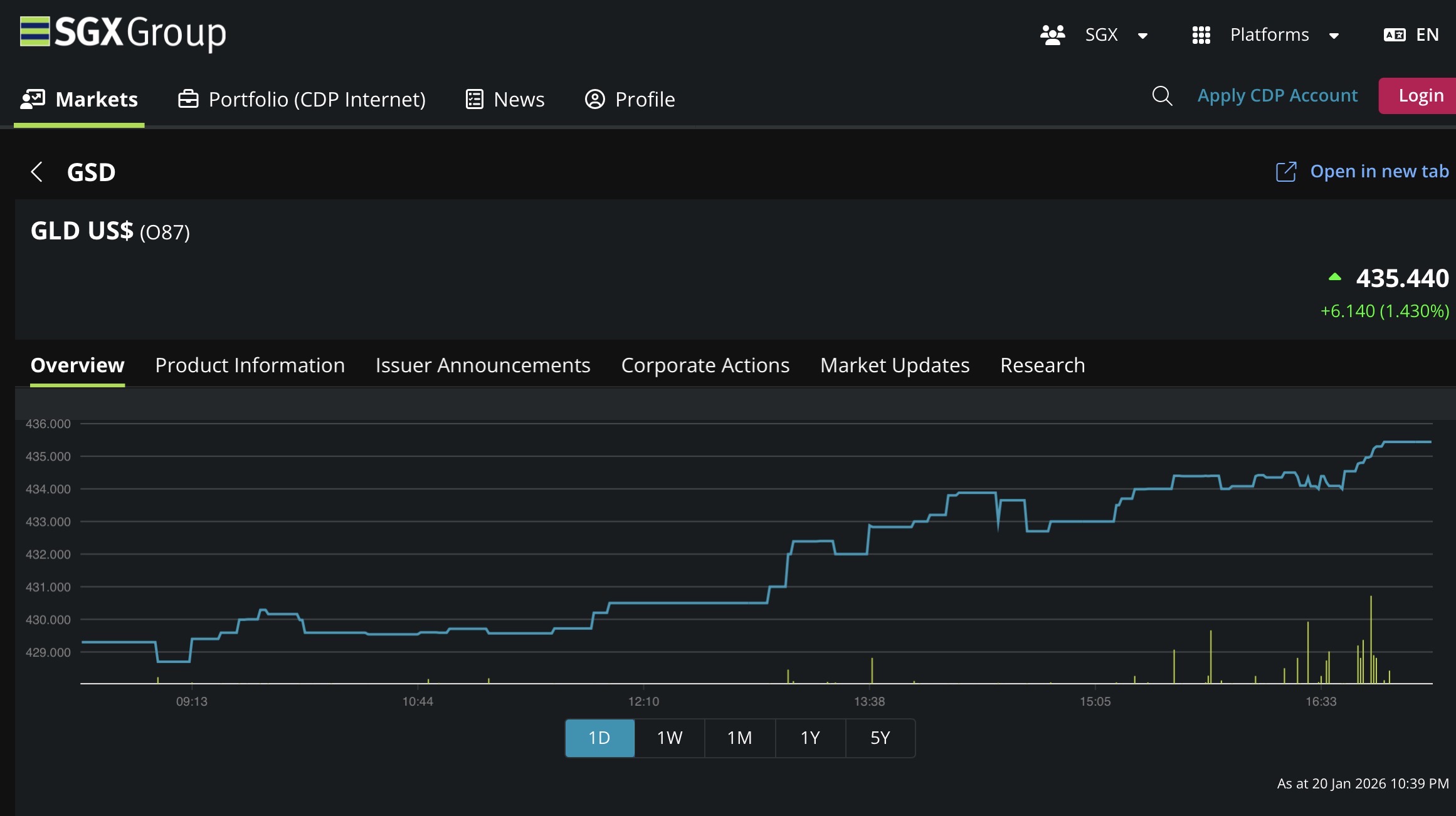The width and height of the screenshot is (1456, 816).
Task: Click the Profile user icon
Action: click(594, 99)
